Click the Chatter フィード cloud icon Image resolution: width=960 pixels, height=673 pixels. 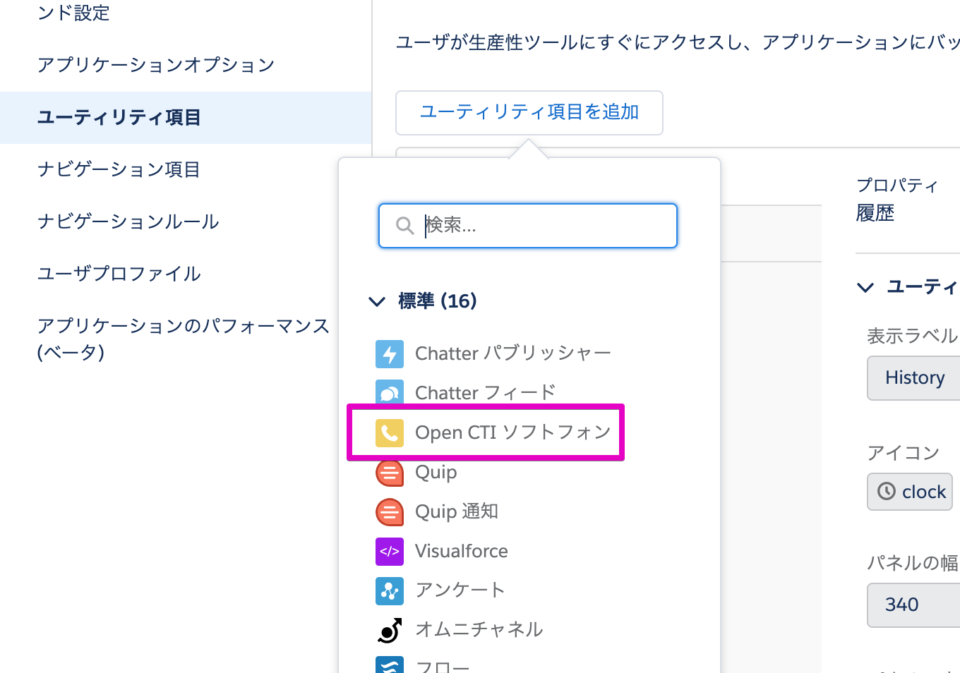[390, 392]
